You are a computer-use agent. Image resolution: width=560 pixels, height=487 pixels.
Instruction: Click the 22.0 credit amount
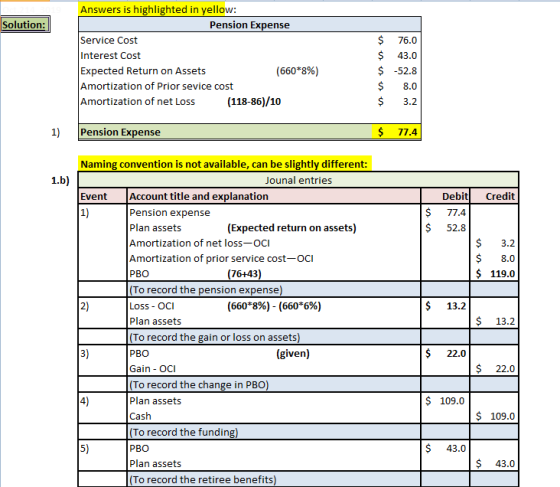point(505,369)
